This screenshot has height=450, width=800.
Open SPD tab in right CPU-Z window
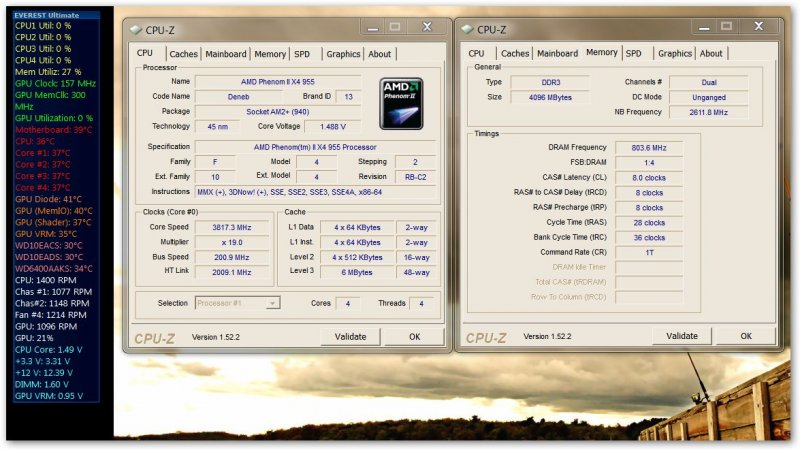634,54
